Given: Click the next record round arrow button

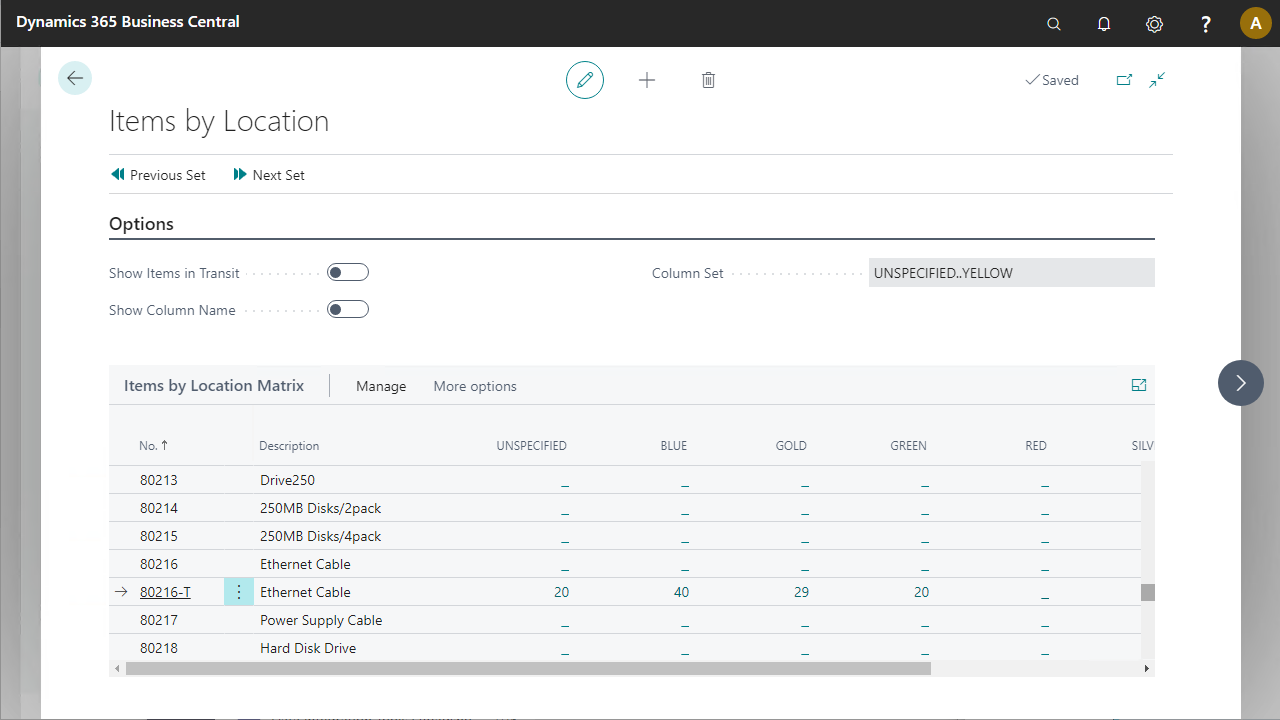Looking at the screenshot, I should coord(1241,383).
